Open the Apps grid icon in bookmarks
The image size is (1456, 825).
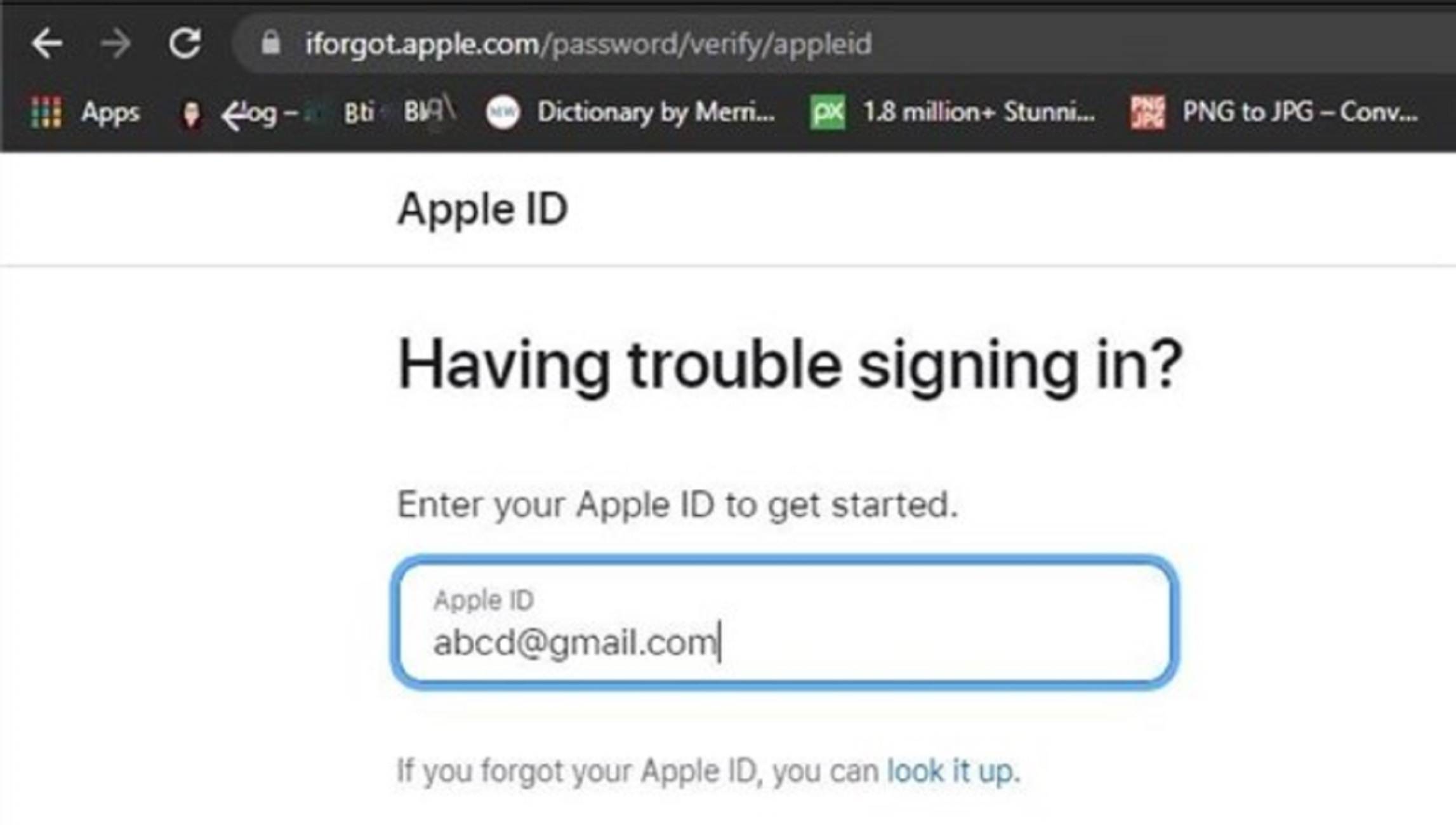[46, 113]
